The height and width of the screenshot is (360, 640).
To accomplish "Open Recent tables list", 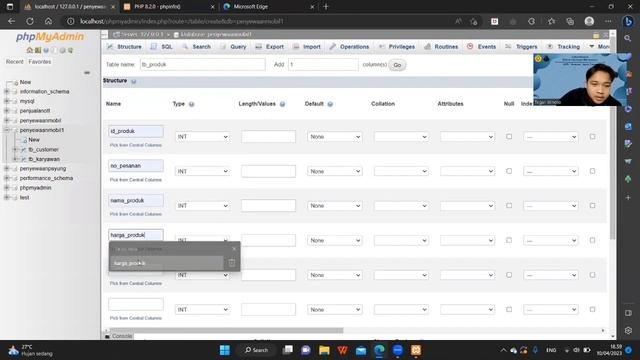I will coord(15,62).
